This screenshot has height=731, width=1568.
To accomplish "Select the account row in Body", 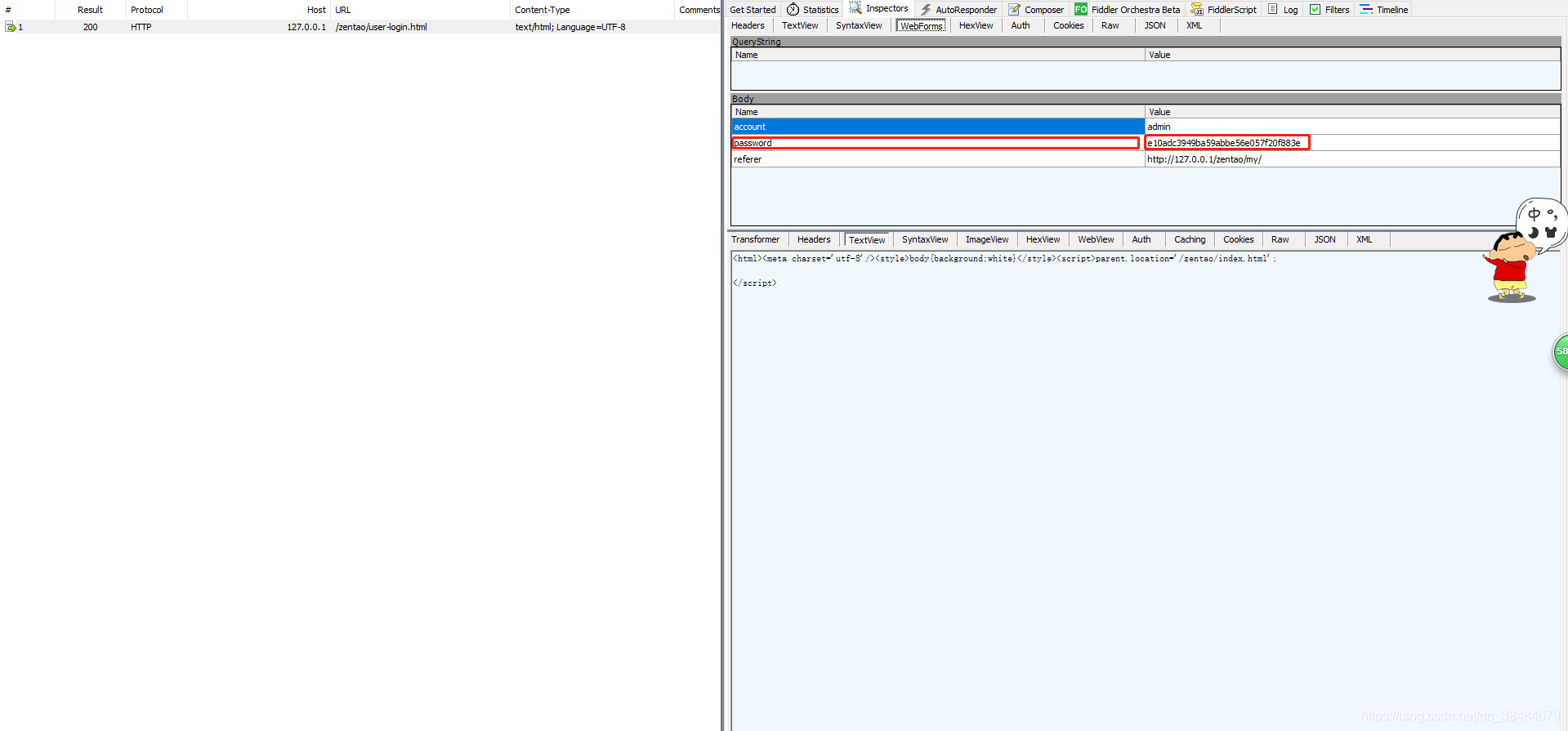I will (937, 127).
